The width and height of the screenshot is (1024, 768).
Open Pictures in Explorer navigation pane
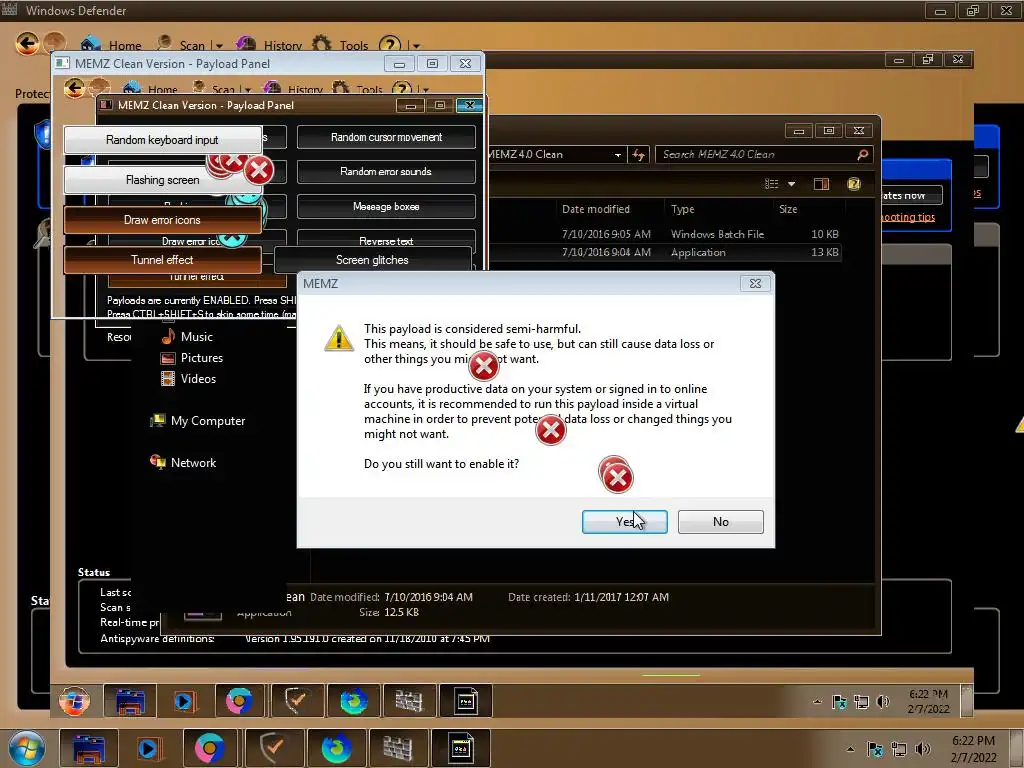click(x=192, y=358)
